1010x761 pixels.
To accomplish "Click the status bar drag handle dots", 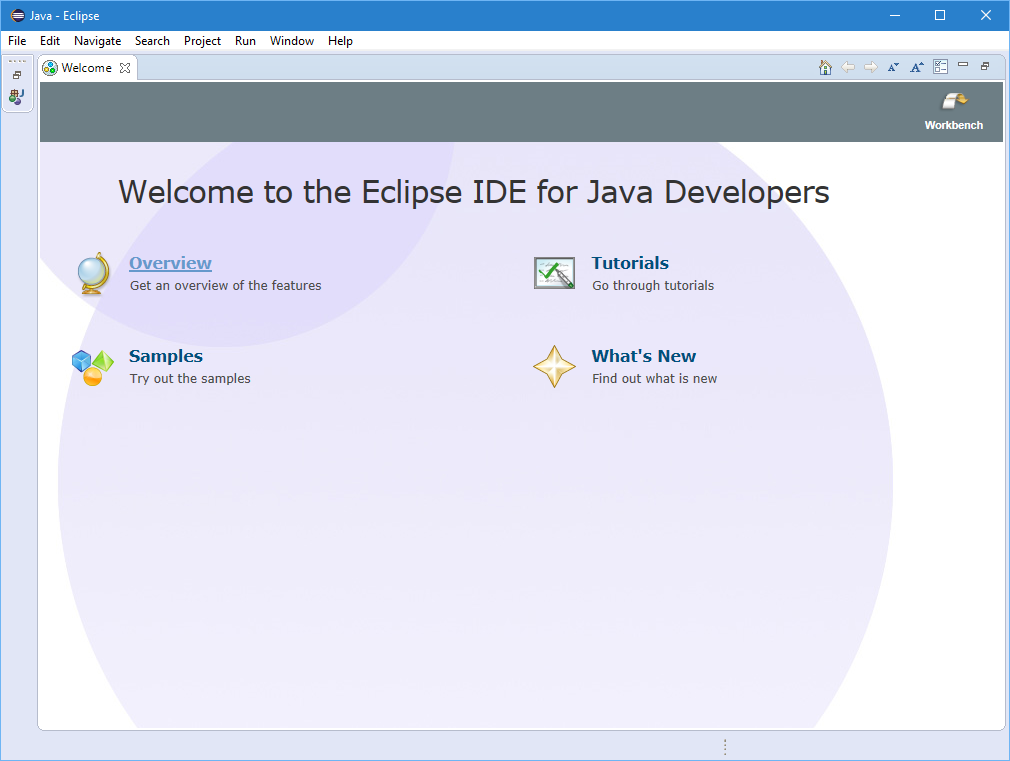I will point(725,747).
